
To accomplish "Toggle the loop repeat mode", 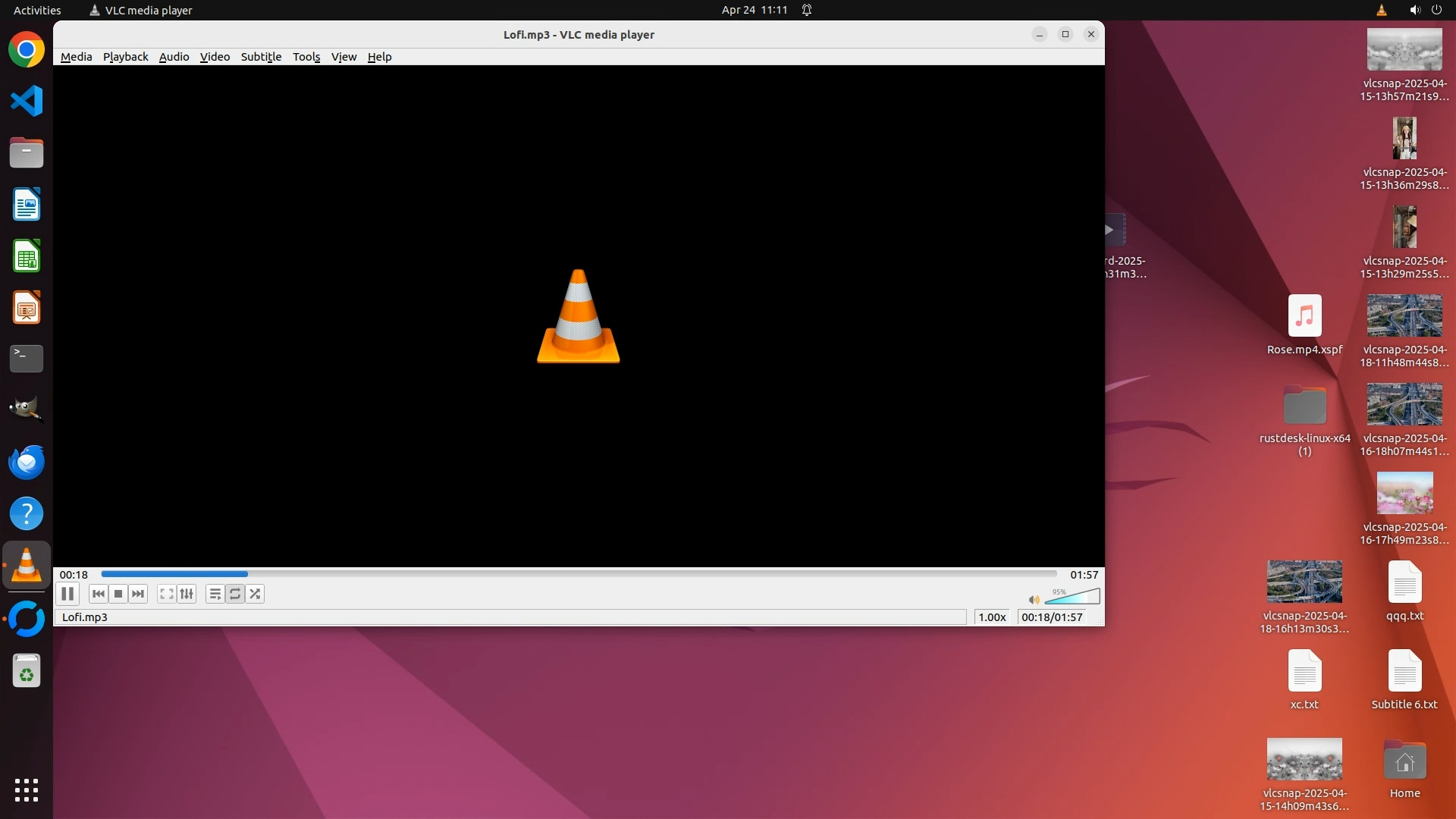I will (235, 594).
